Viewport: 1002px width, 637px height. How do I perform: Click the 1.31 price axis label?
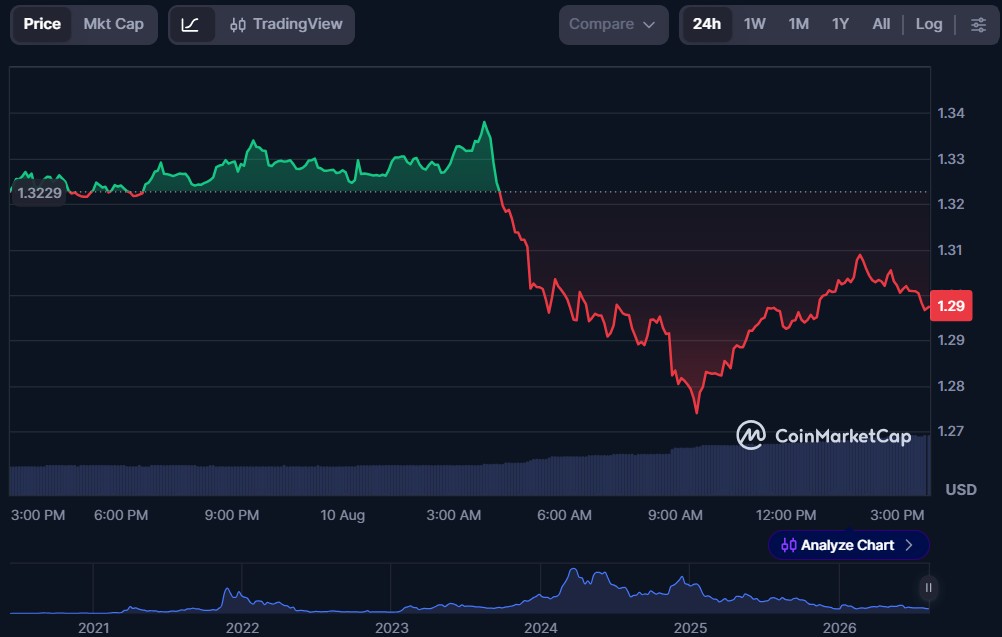(951, 250)
